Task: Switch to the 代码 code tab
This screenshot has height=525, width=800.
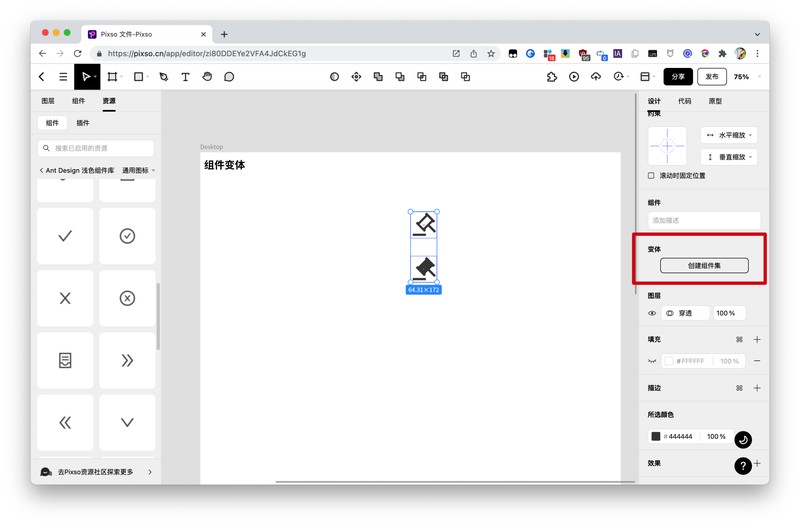Action: (x=685, y=101)
